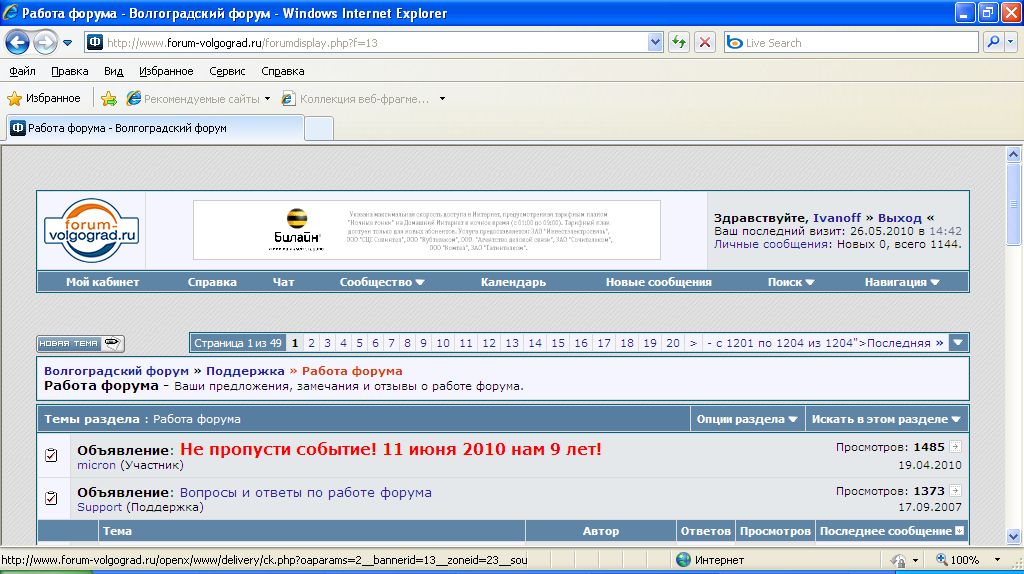Open Favorites star button

click(44, 98)
